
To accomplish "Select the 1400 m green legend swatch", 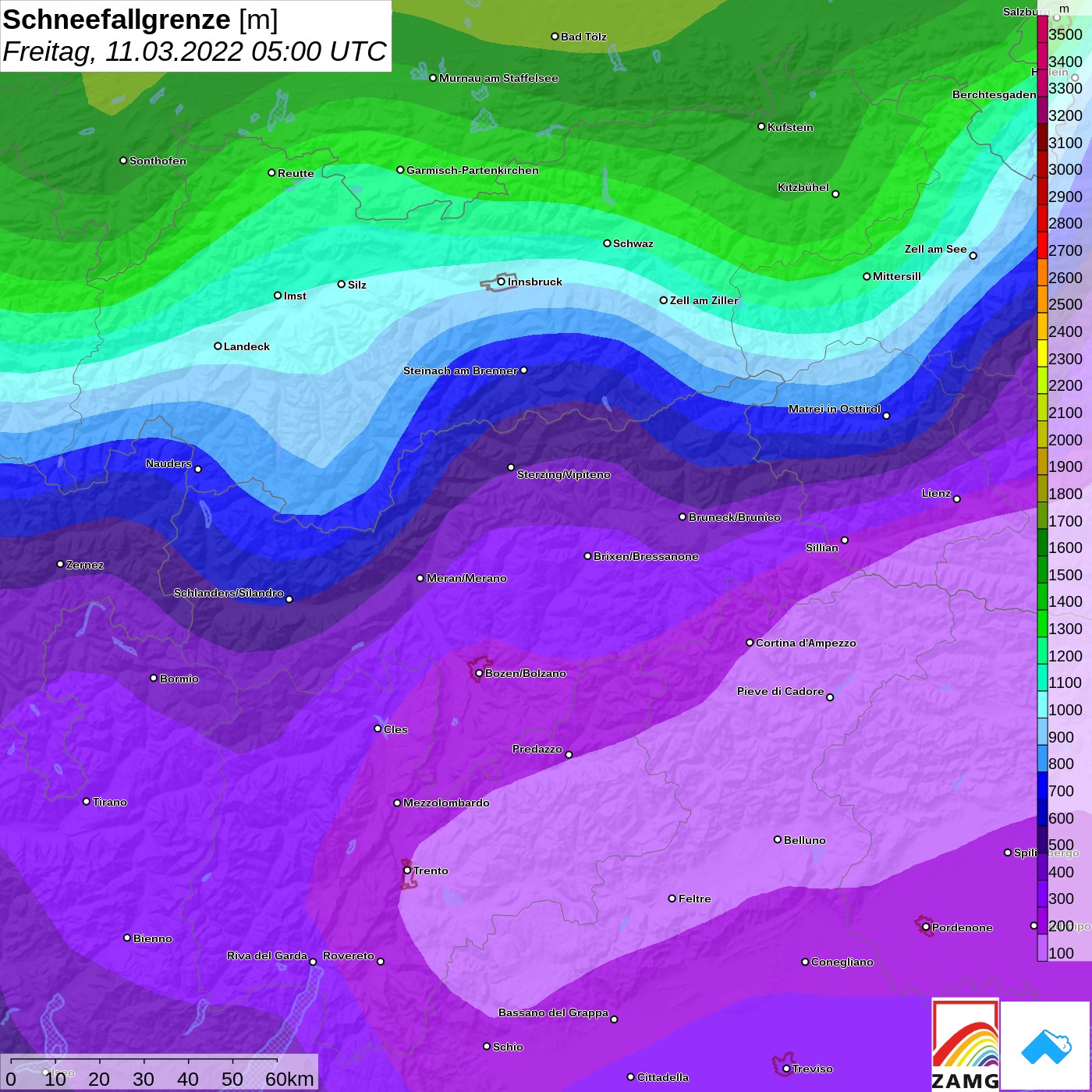I will click(x=1042, y=596).
